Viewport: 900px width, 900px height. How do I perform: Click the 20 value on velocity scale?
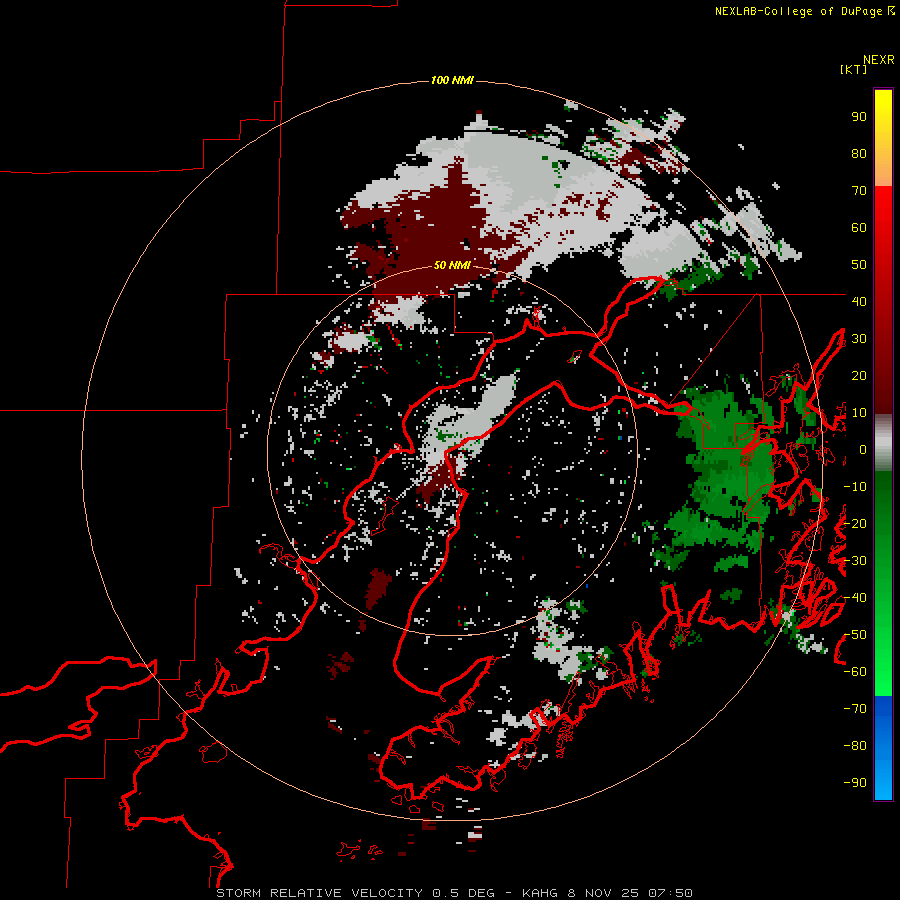pyautogui.click(x=859, y=375)
